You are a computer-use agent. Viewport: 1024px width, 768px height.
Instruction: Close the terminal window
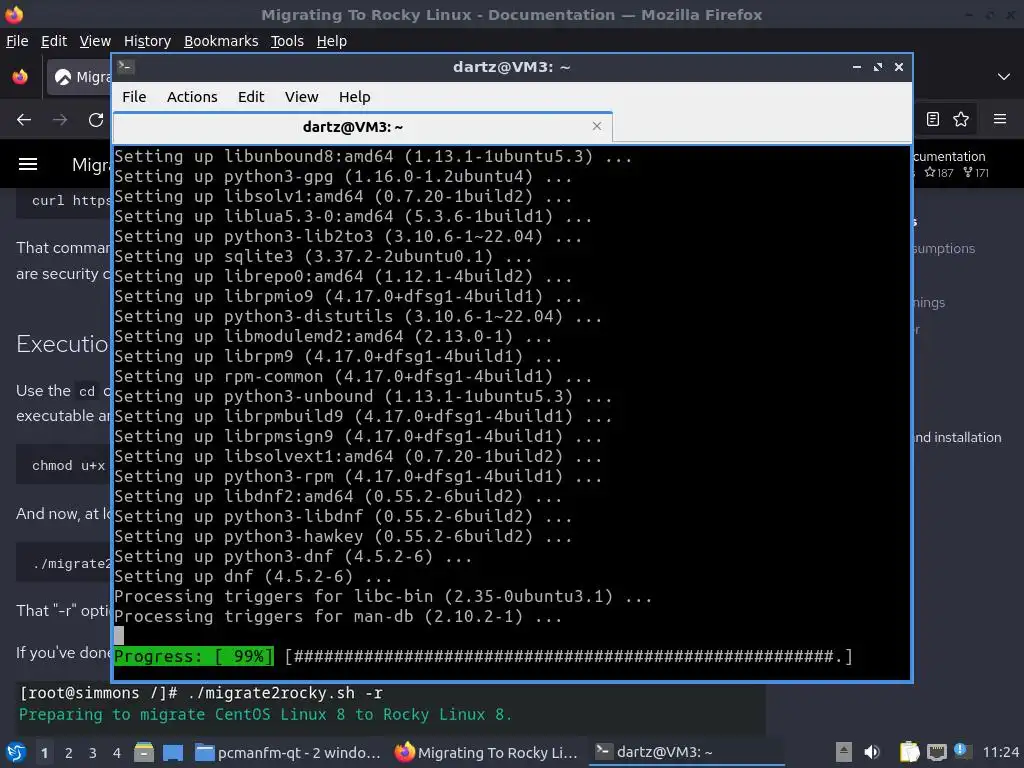pos(899,67)
